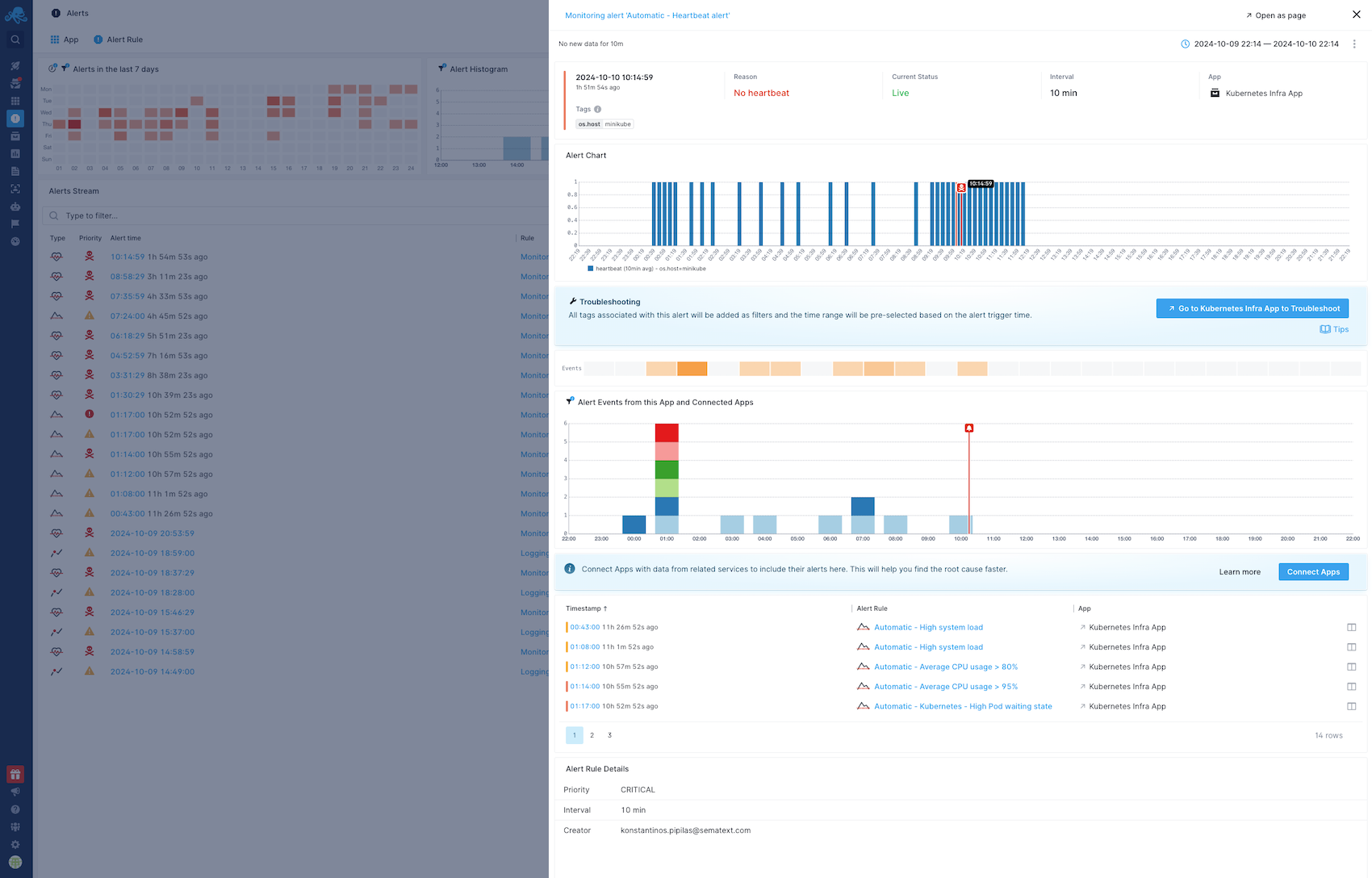The image size is (1372, 878).
Task: Click the Sematext octopus logo
Action: tap(15, 14)
